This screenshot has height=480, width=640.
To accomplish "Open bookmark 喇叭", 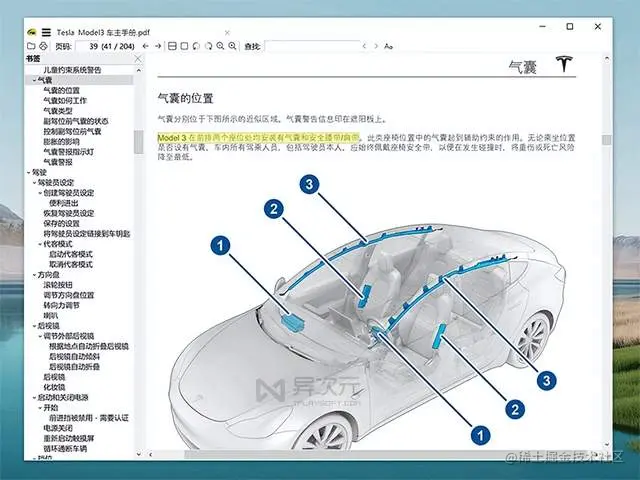I will pyautogui.click(x=51, y=316).
